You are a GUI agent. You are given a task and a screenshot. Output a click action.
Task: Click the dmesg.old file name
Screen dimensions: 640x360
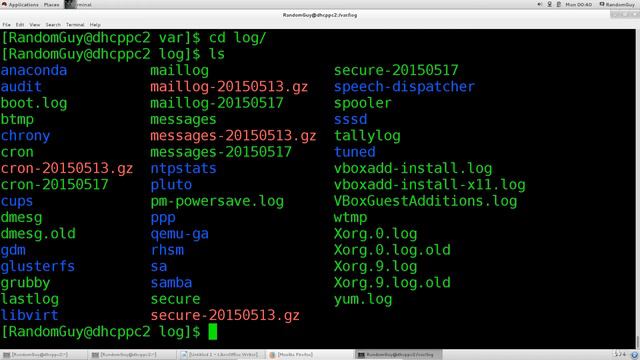coord(38,234)
